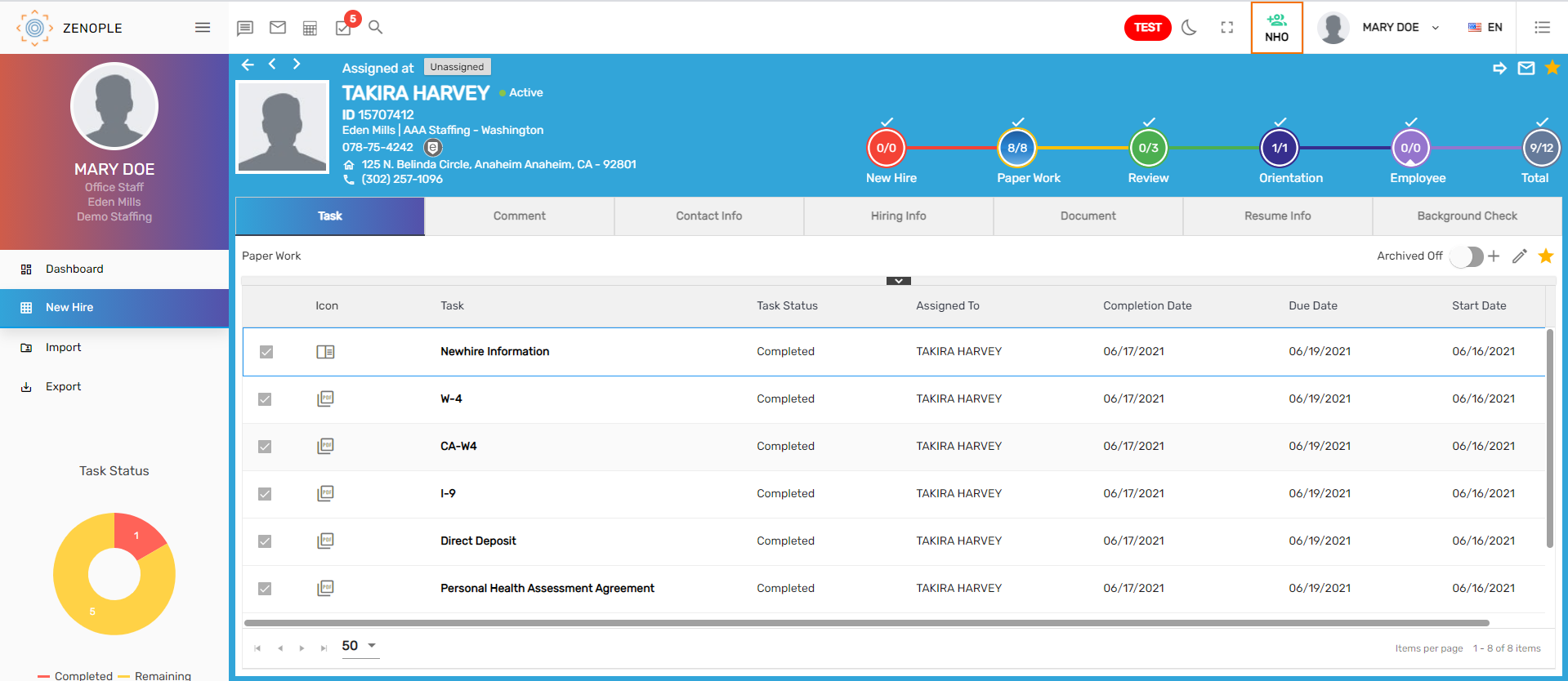1568x681 pixels.
Task: Open the mail envelope icon in top bar
Action: (x=278, y=27)
